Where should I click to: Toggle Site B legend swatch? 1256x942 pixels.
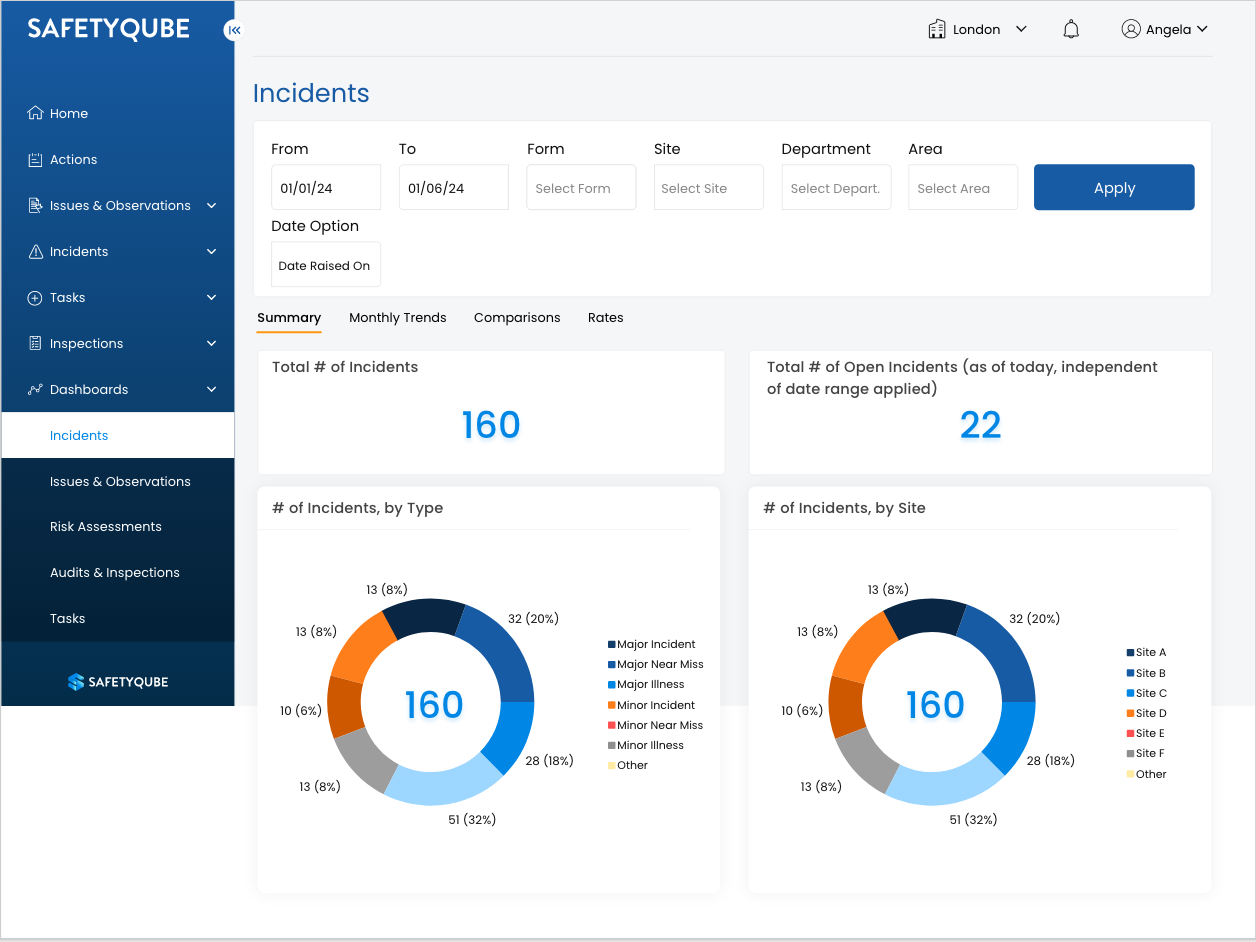1131,674
